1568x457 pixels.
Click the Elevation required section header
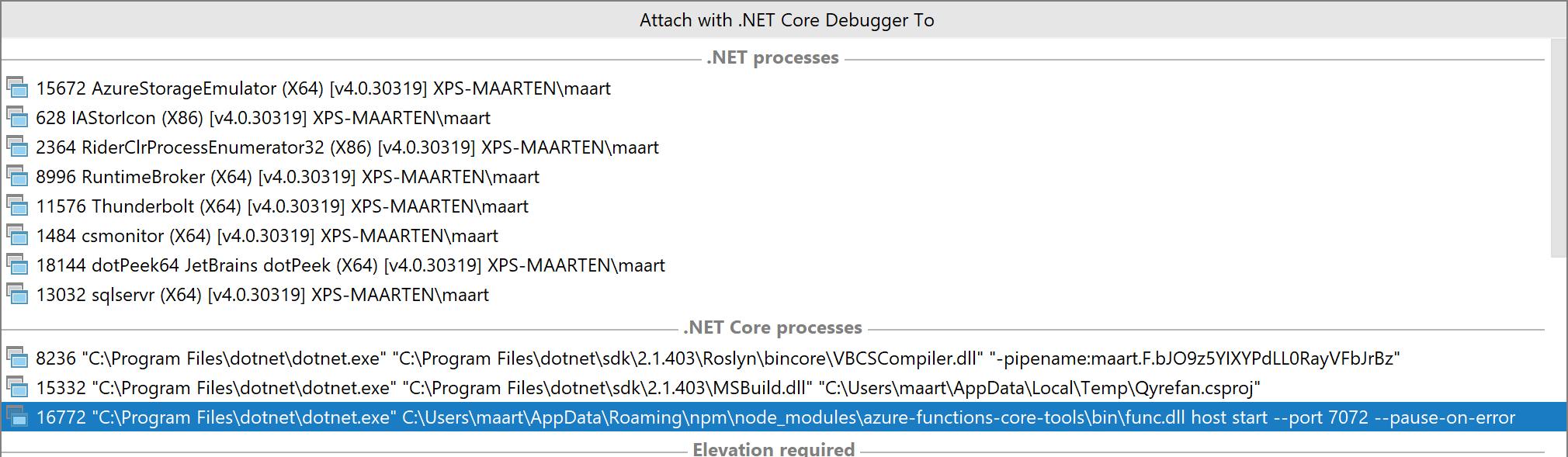click(774, 448)
